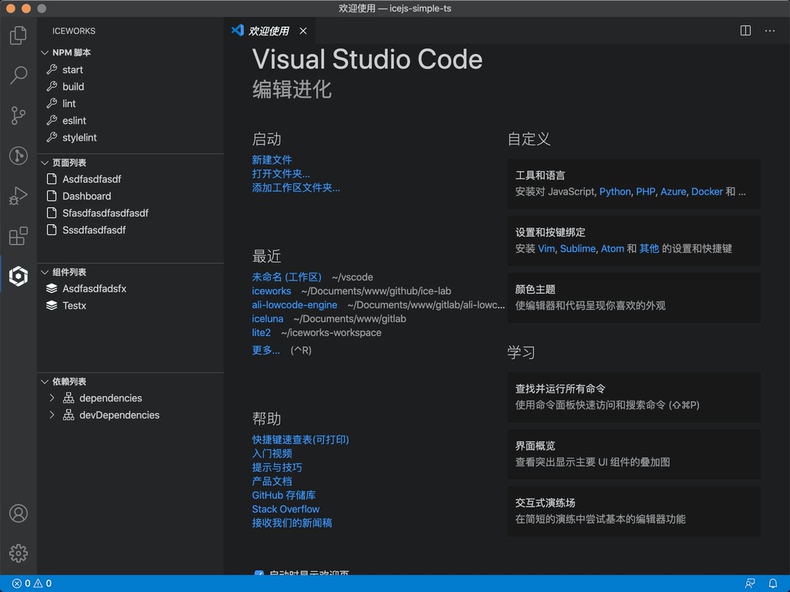Open 快捷键速查表(可打印) help link
Screen dimensions: 790x592
click(x=300, y=439)
